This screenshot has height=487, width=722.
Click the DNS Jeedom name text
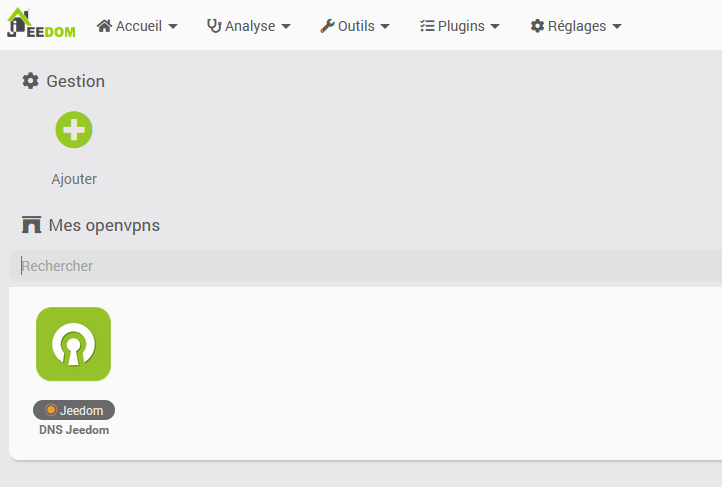pyautogui.click(x=74, y=431)
